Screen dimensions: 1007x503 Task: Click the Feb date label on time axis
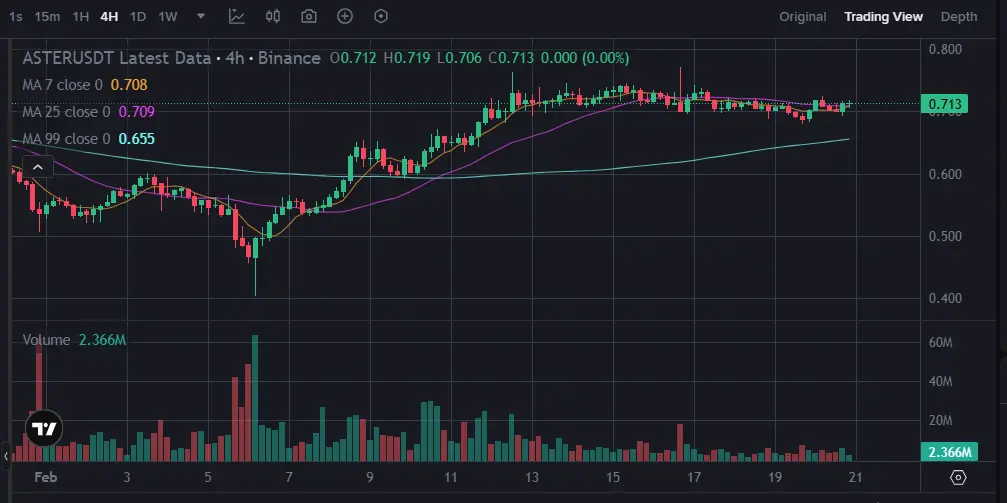click(46, 477)
